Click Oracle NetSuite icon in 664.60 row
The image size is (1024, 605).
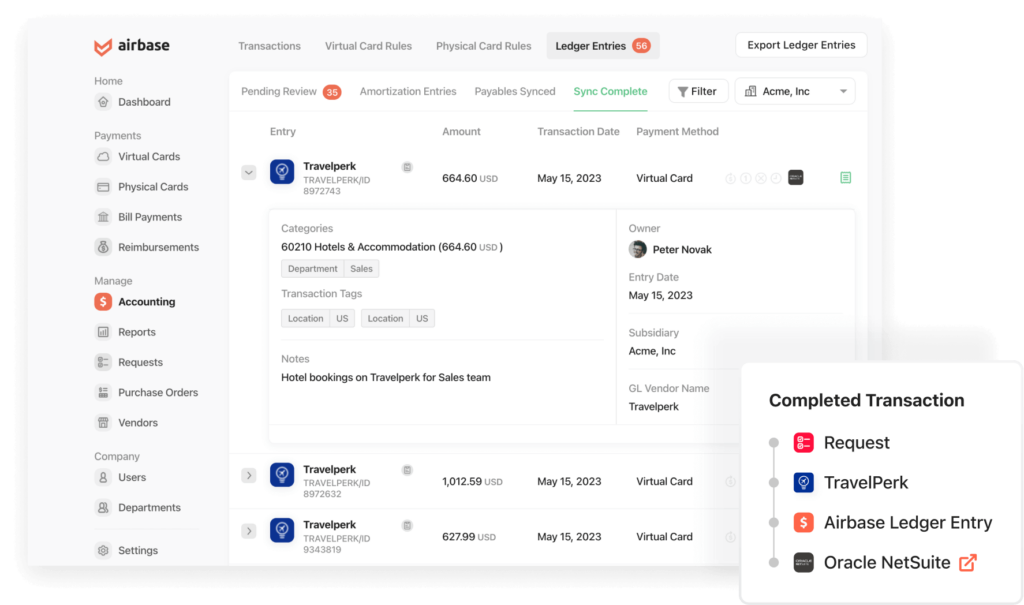[x=795, y=178]
